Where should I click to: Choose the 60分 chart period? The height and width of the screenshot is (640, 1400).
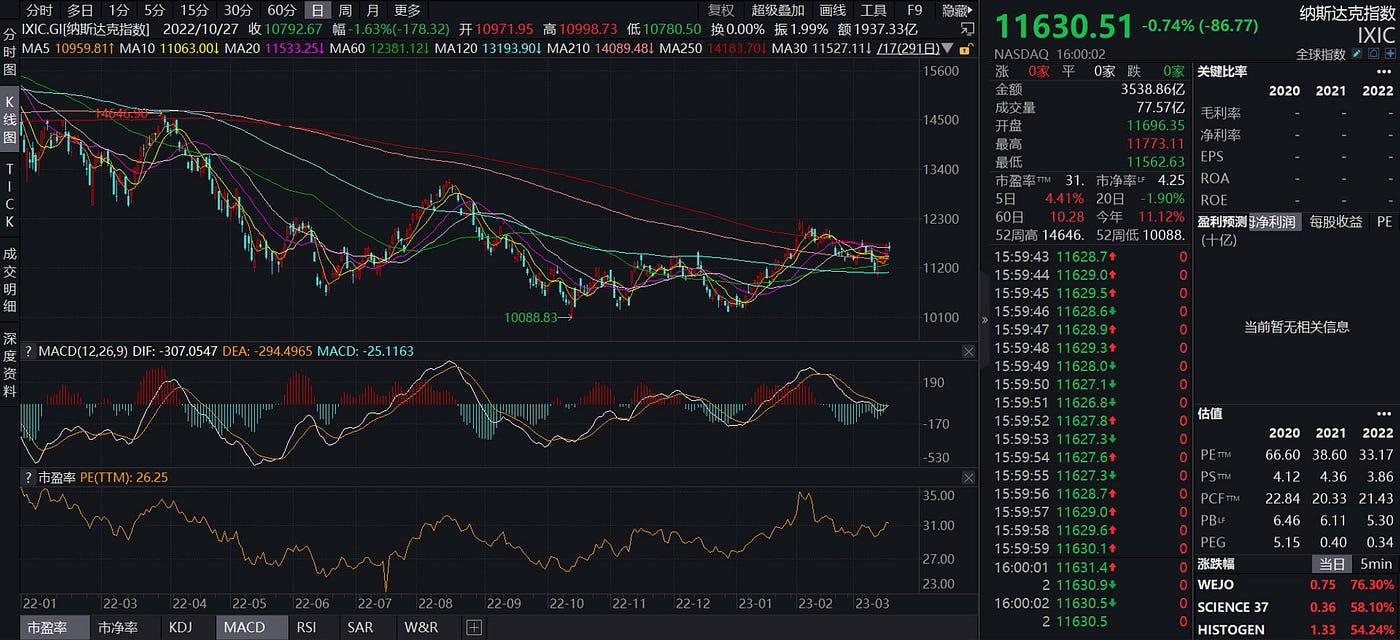click(x=282, y=10)
